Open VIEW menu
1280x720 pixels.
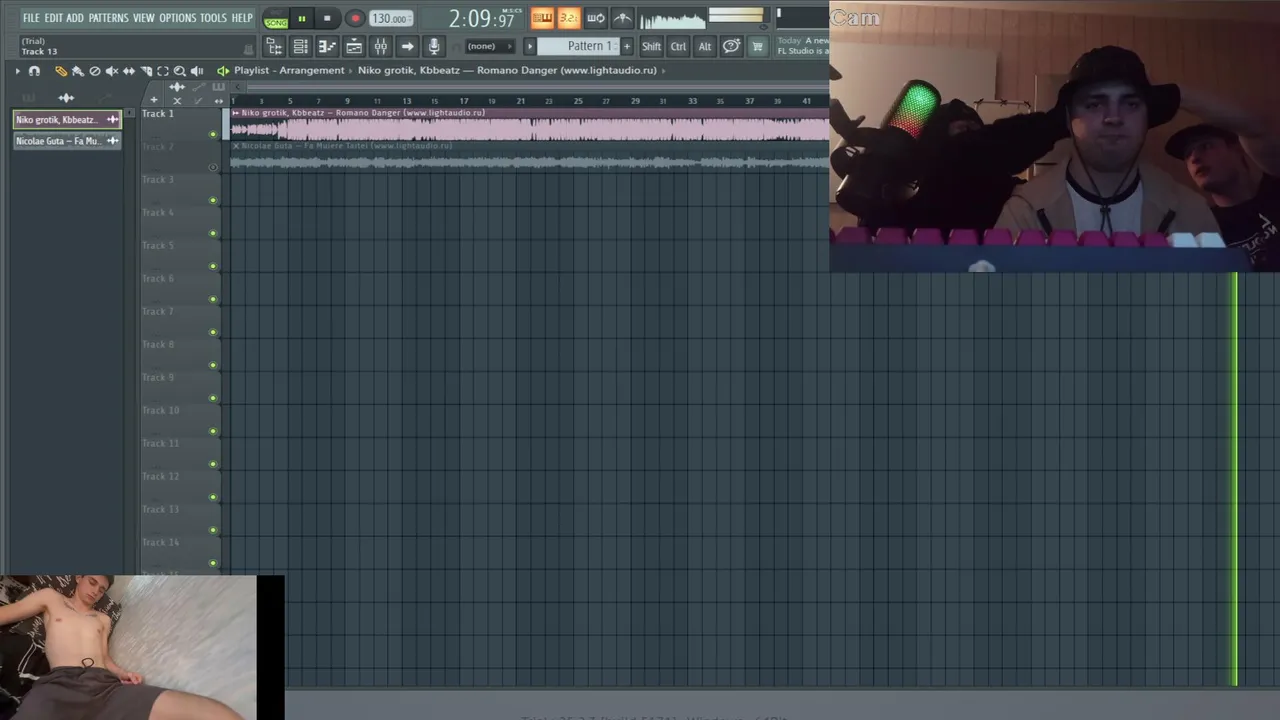click(x=144, y=18)
